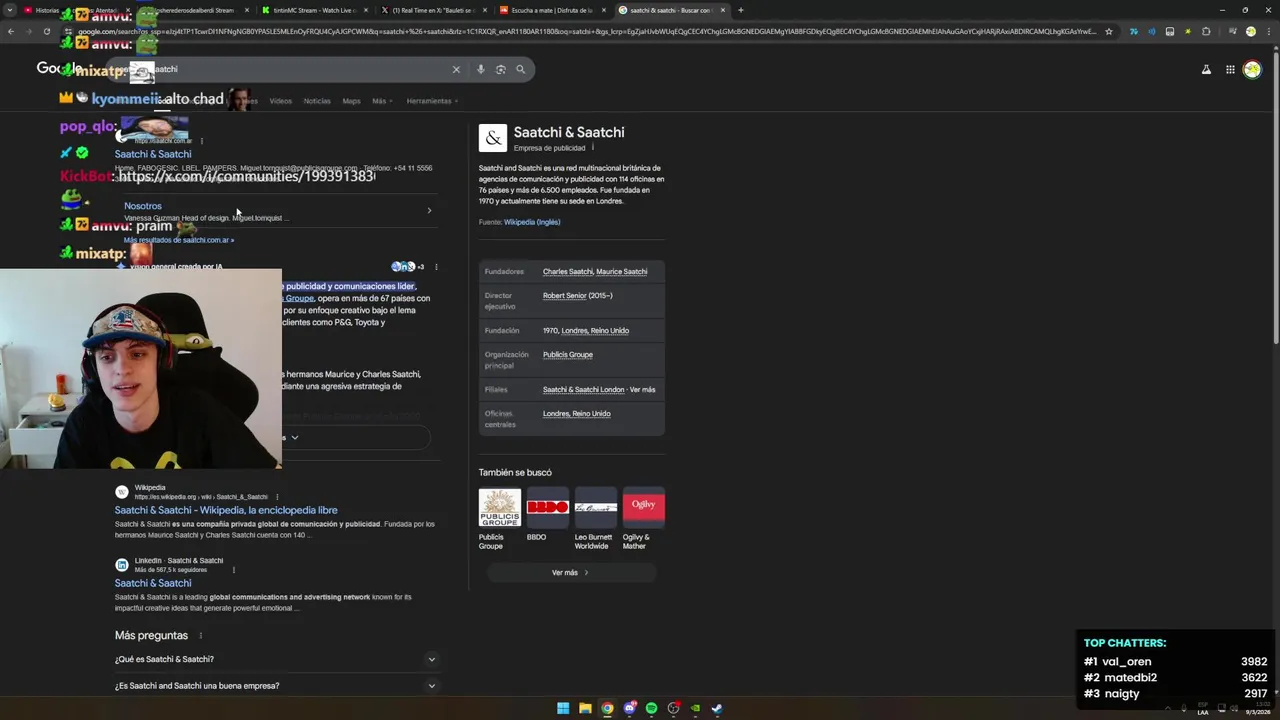This screenshot has height=720, width=1280.
Task: Open File Explorer from the taskbar
Action: click(585, 708)
